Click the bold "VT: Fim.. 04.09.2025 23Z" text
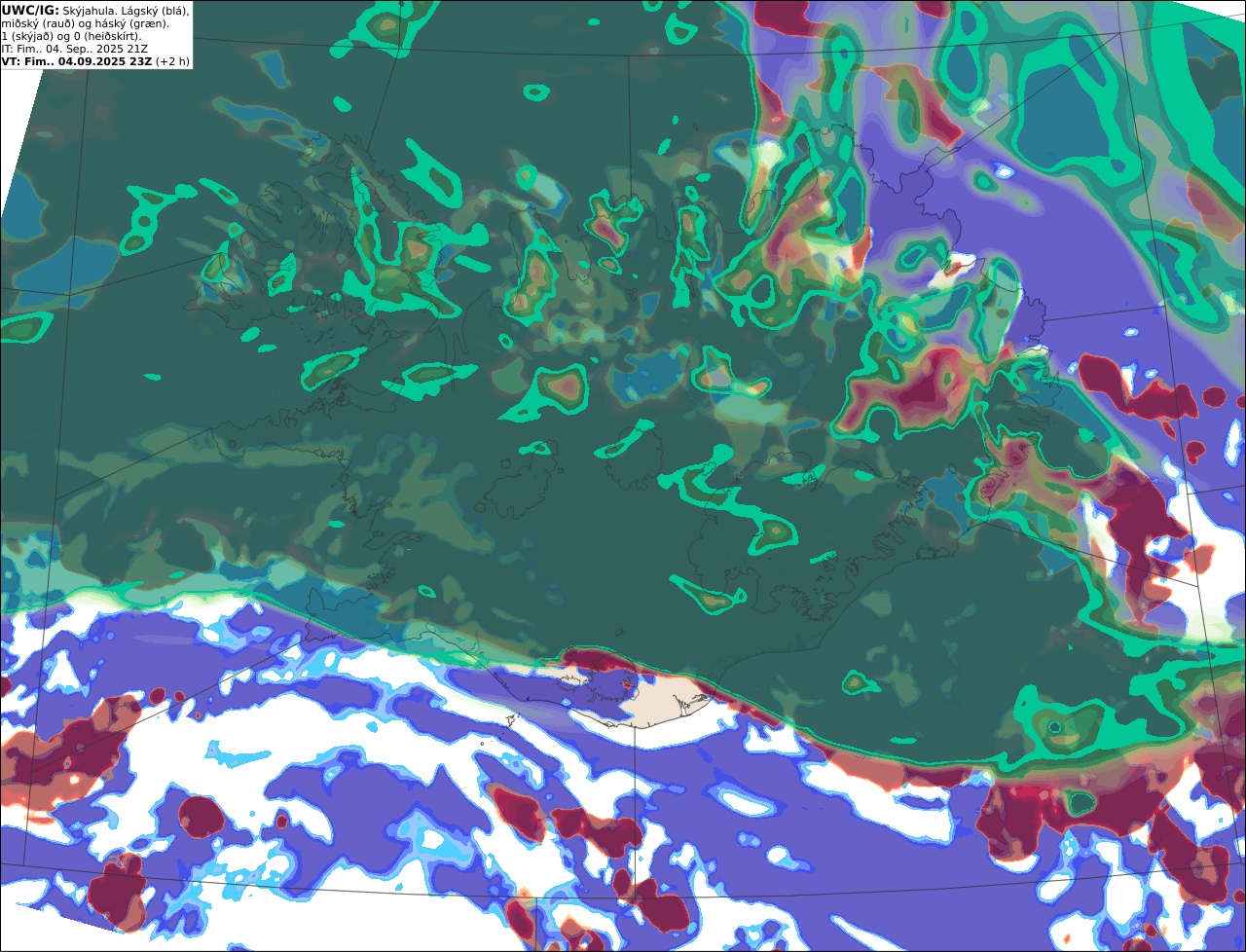The image size is (1246, 952). tap(77, 61)
